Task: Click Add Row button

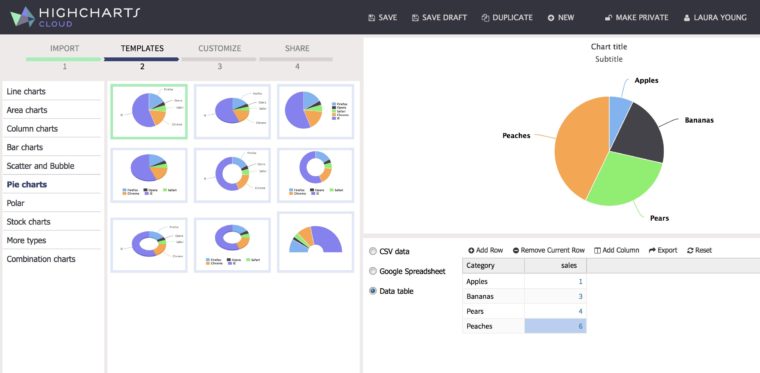Action: (486, 250)
